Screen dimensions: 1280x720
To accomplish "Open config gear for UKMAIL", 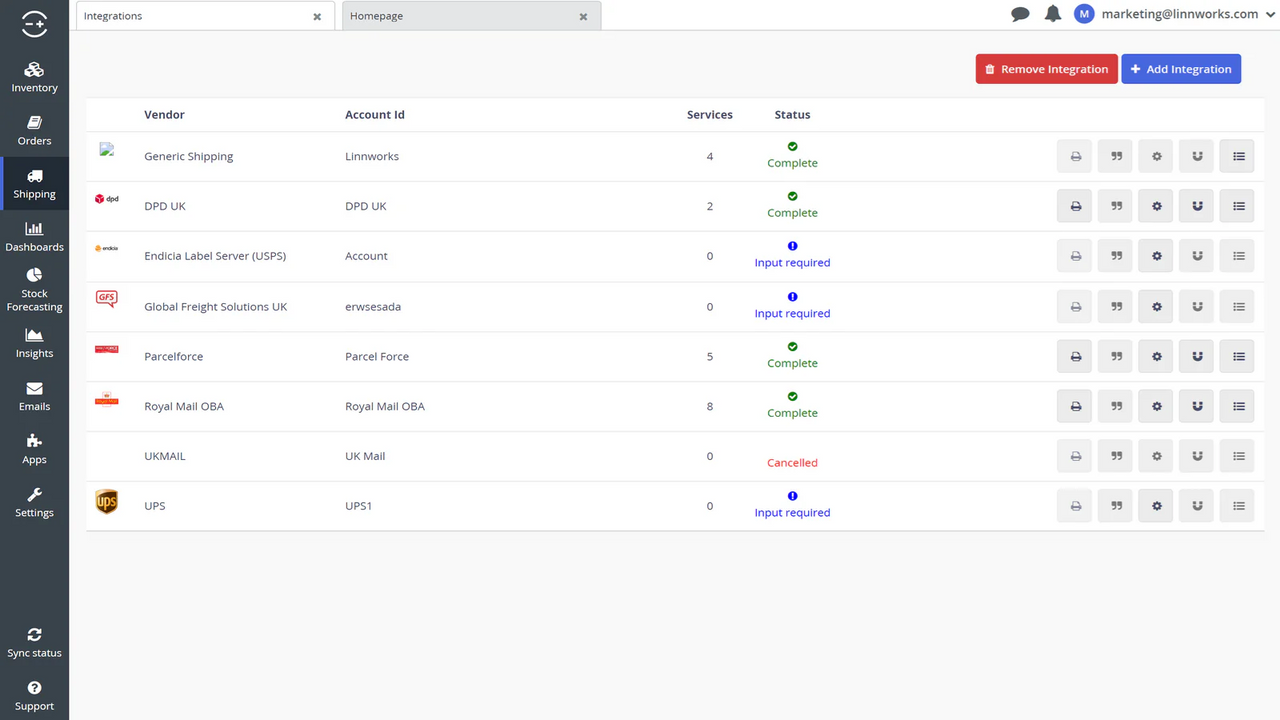I will [x=1157, y=456].
